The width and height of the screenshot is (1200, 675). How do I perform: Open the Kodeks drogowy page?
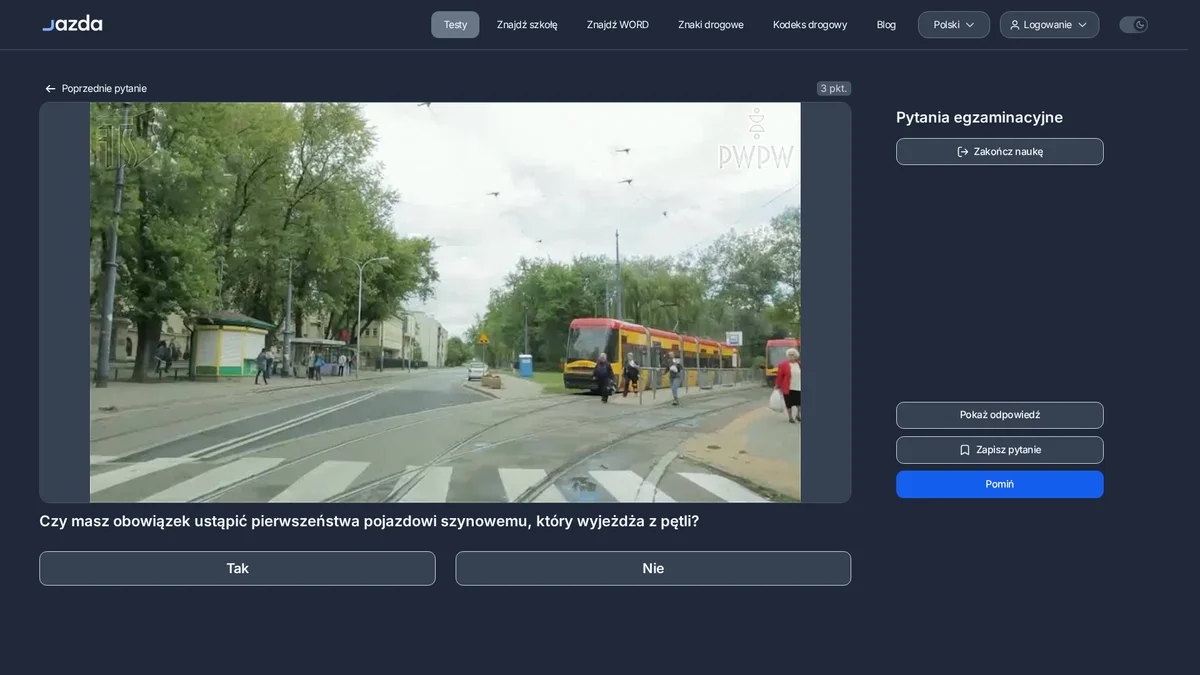pos(810,25)
